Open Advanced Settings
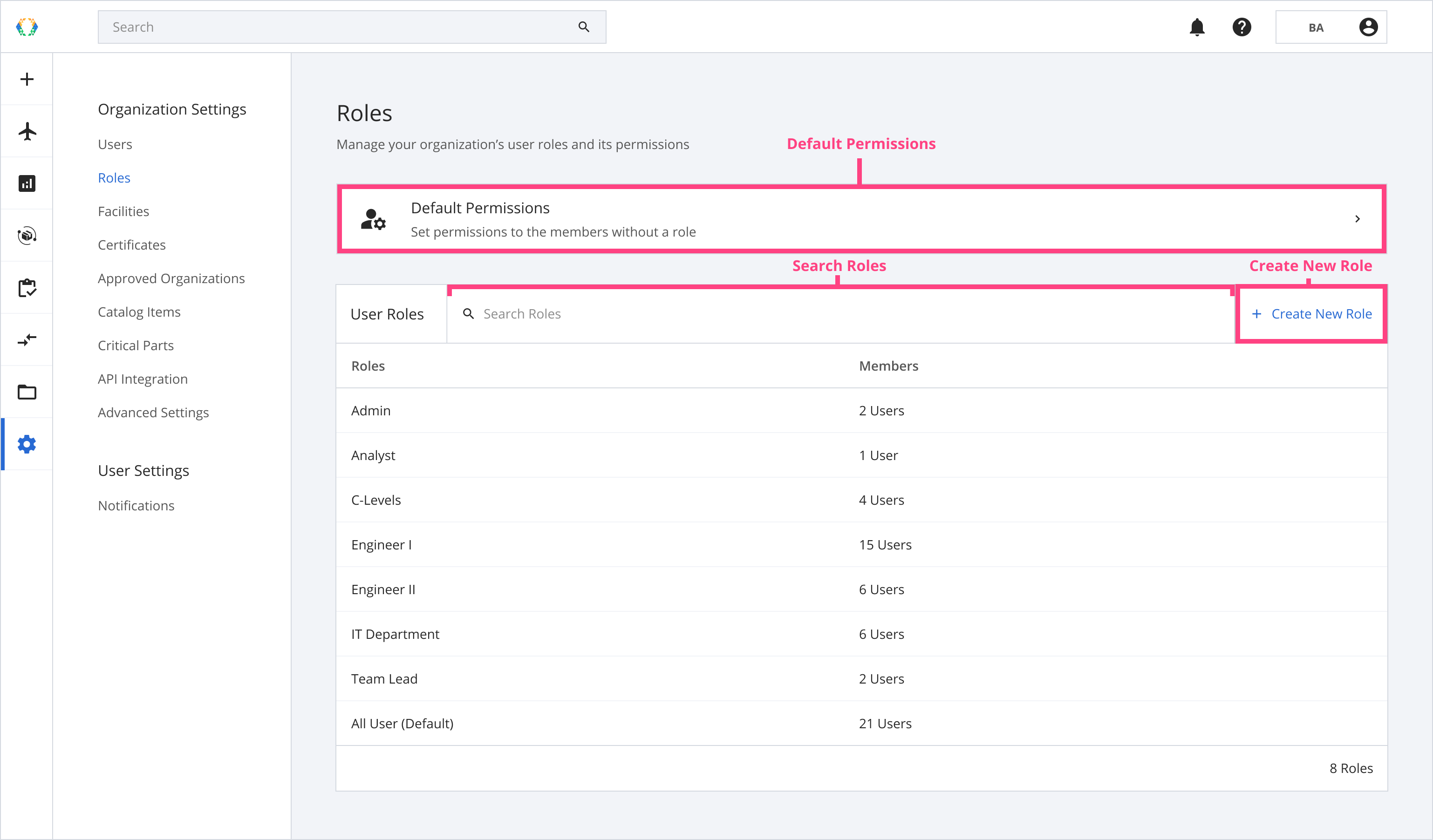Screen dimensions: 1433x840 154,413
